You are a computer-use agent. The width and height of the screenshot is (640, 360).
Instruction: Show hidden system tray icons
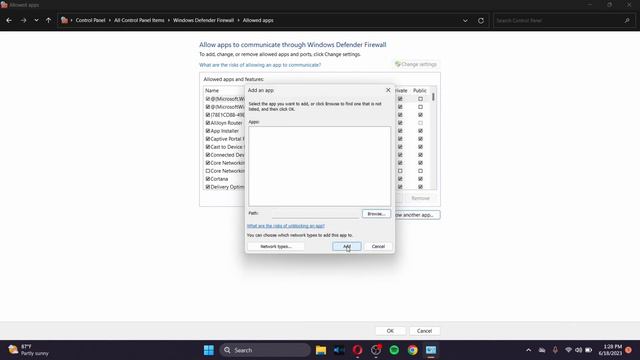click(x=529, y=350)
